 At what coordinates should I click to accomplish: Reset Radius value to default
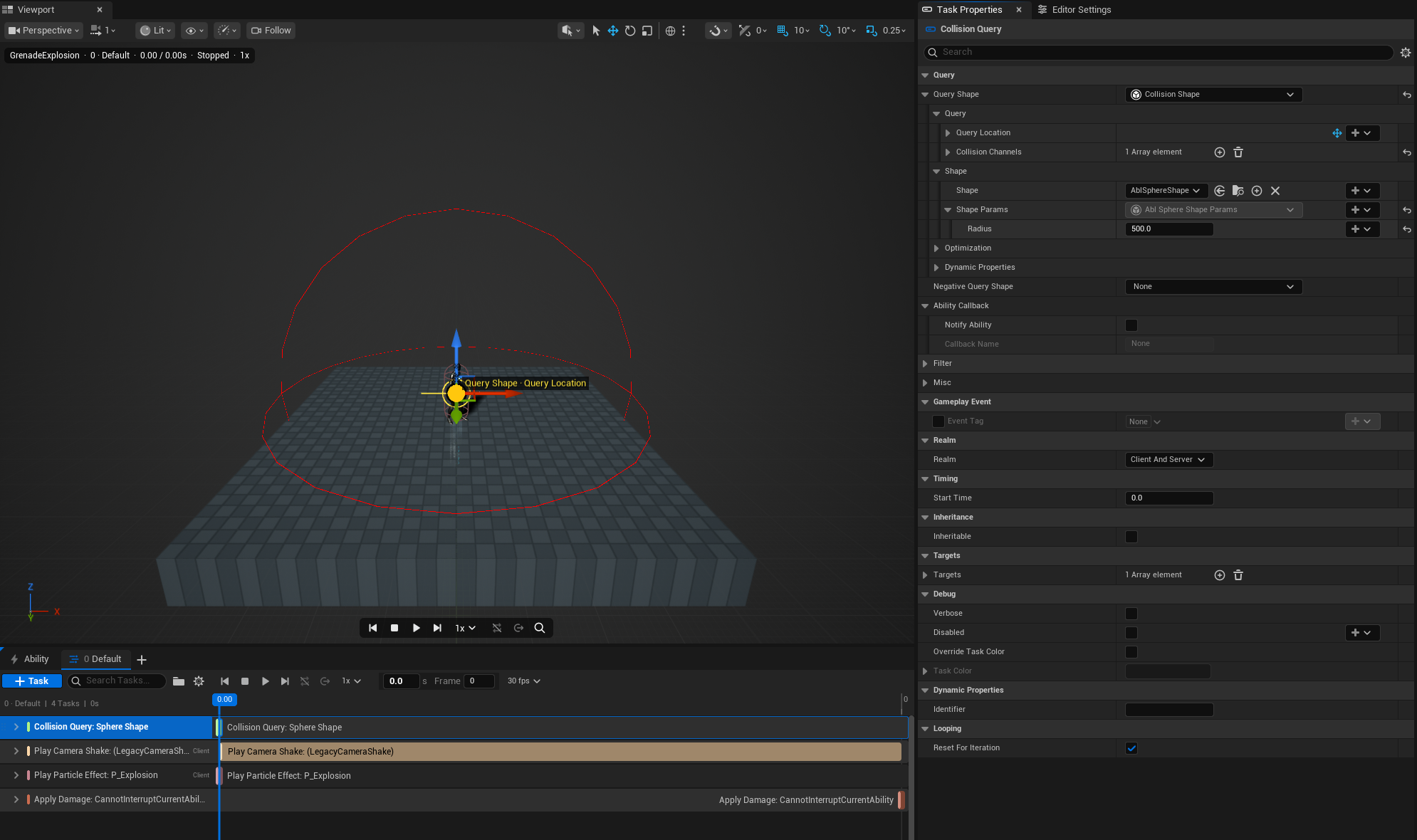pyautogui.click(x=1407, y=229)
